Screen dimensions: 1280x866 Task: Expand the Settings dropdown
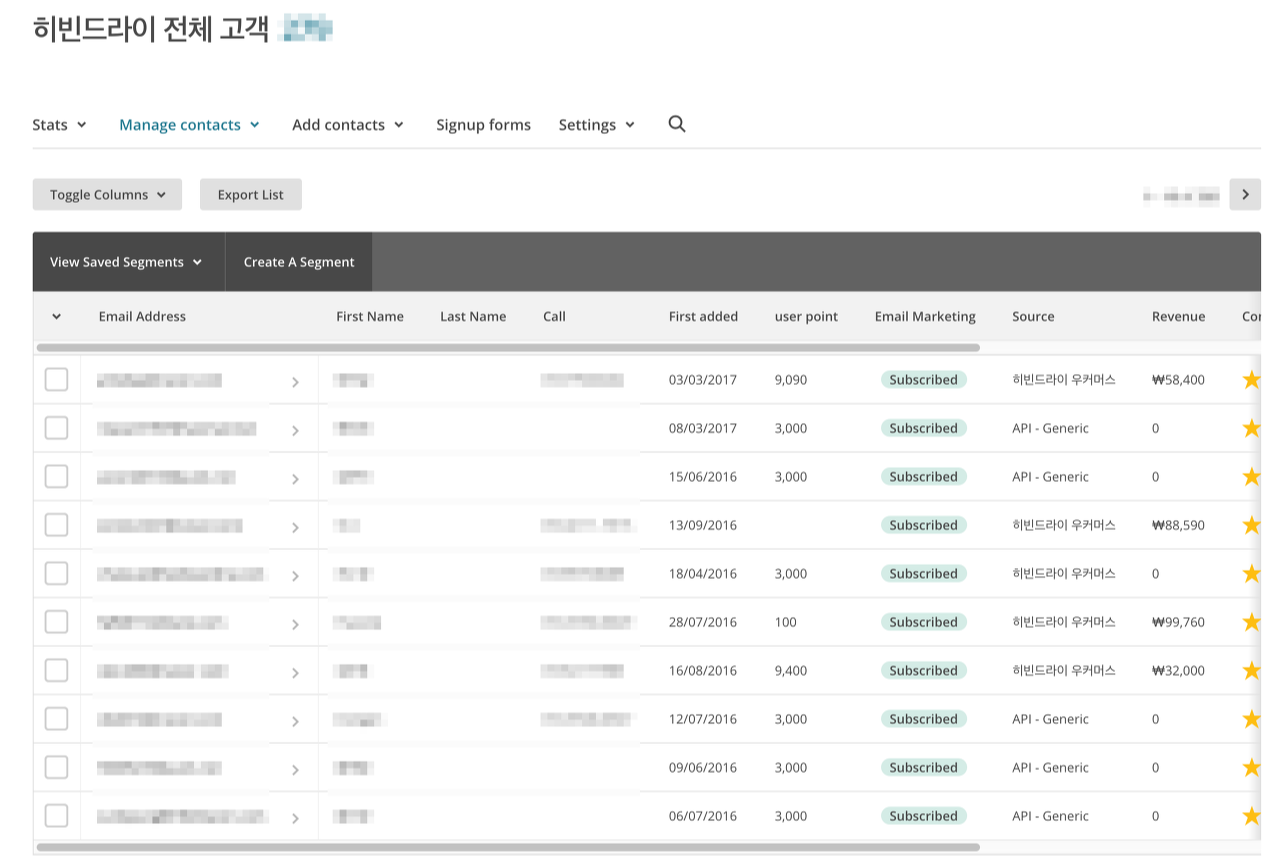597,125
